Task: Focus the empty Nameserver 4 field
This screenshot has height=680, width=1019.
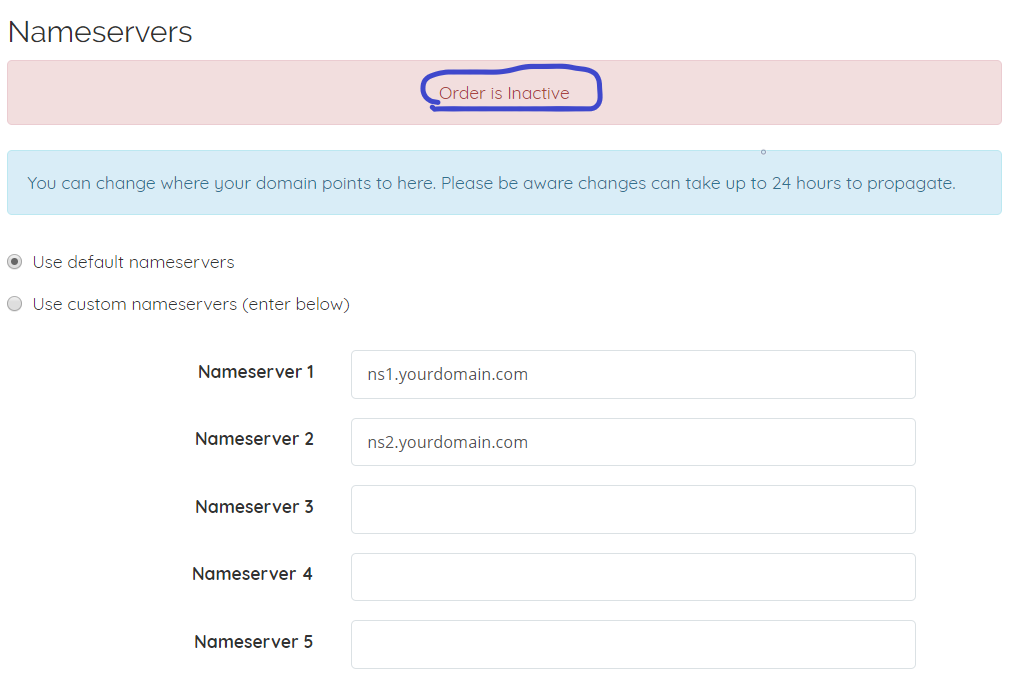Action: click(x=633, y=577)
